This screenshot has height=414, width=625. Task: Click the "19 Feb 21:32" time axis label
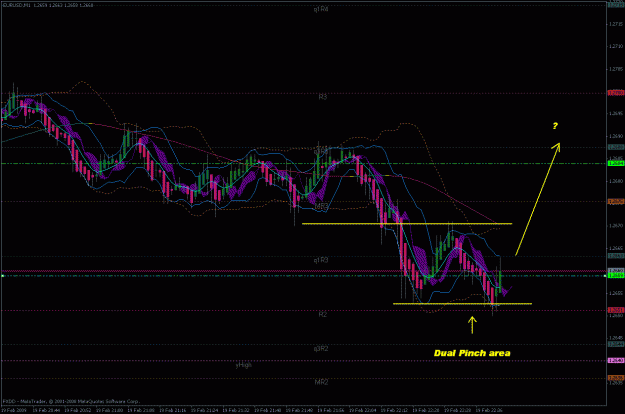[x=236, y=410]
